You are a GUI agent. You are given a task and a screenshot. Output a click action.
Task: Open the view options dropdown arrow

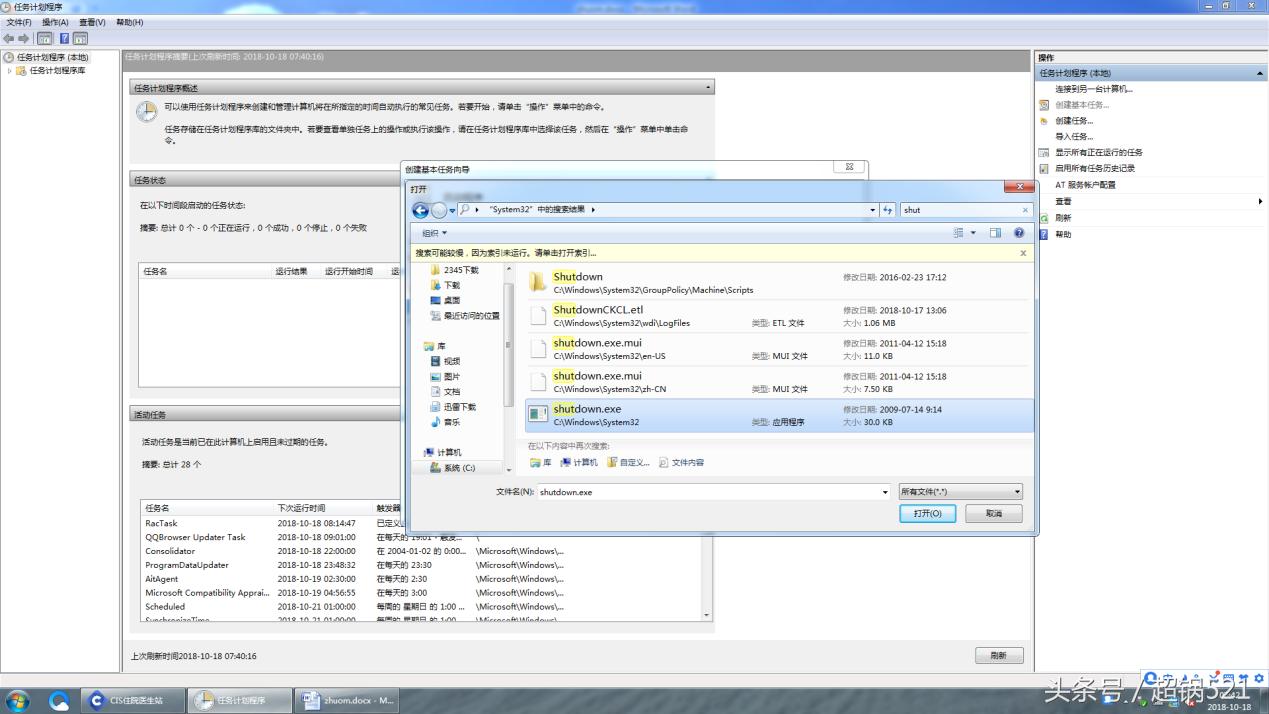[x=973, y=233]
